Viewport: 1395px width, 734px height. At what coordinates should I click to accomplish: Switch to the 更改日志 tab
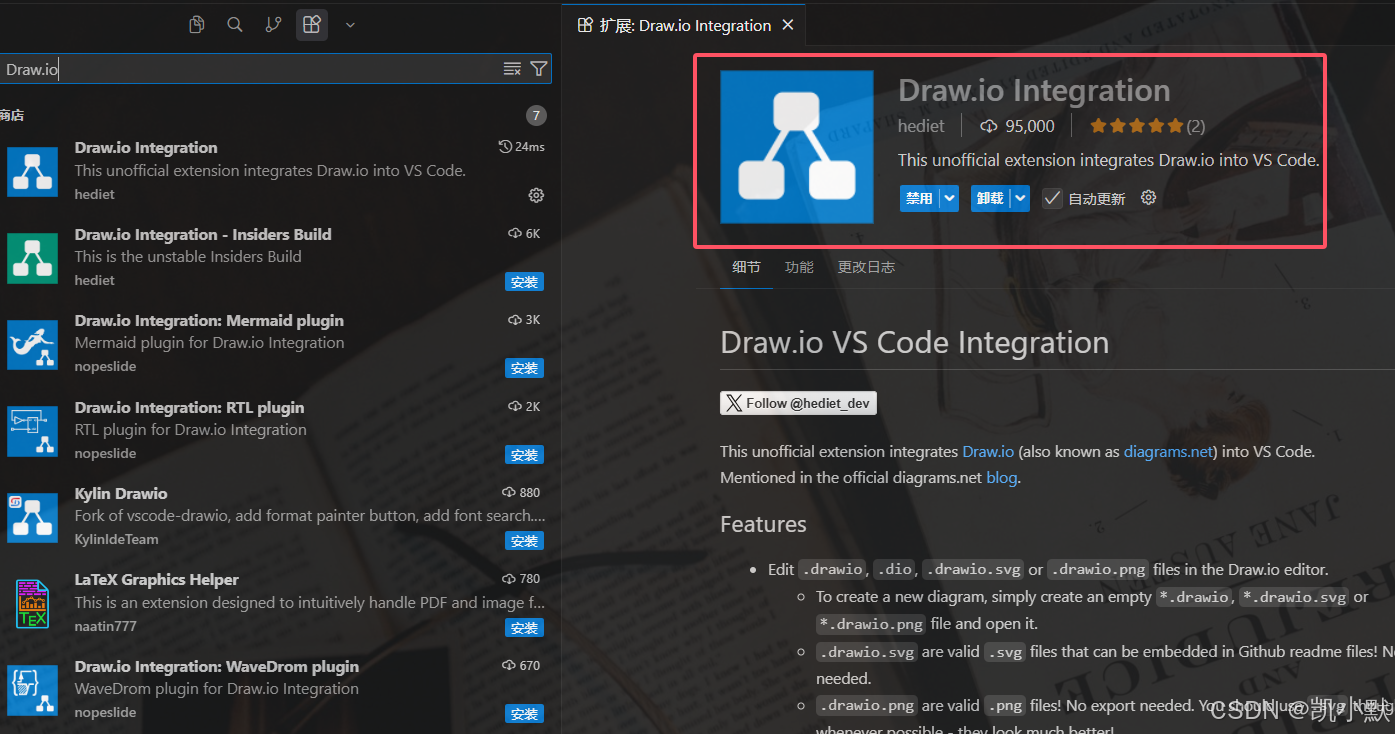pyautogui.click(x=866, y=267)
